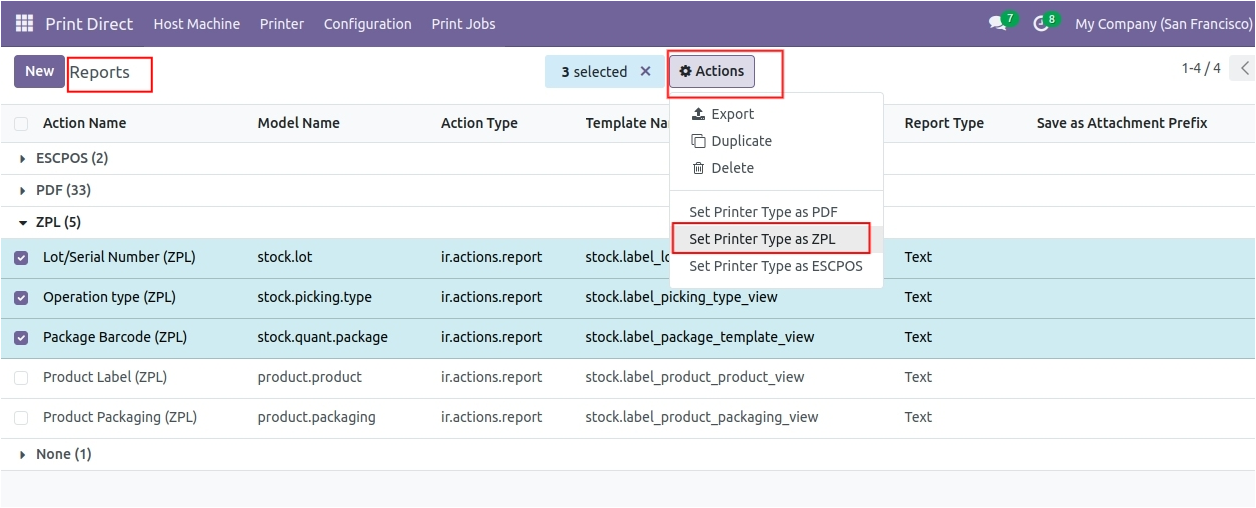Screen dimensions: 1256x508
Task: Open the Printer menu
Action: pos(282,23)
